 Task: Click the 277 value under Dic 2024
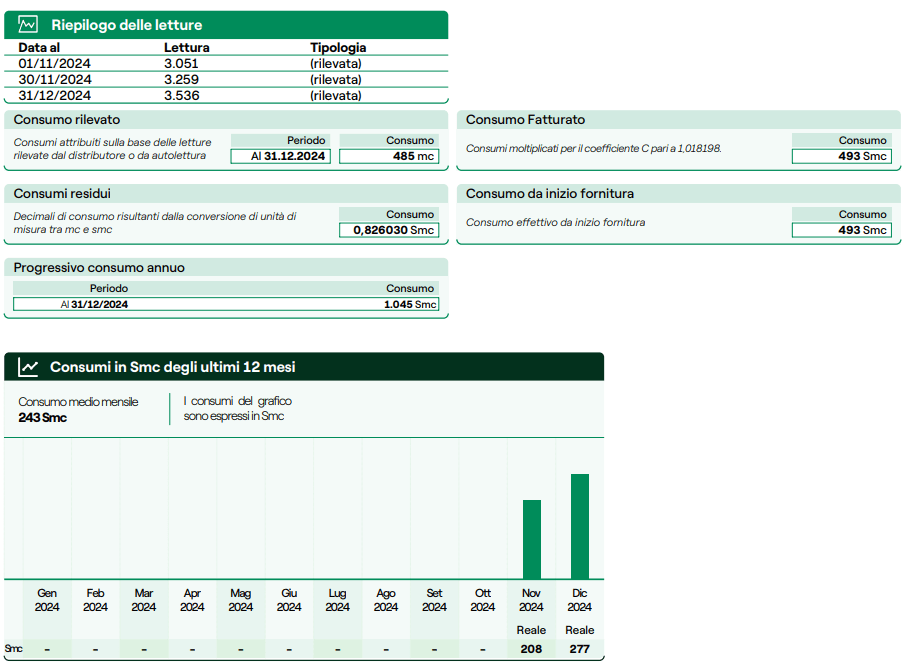[x=580, y=649]
